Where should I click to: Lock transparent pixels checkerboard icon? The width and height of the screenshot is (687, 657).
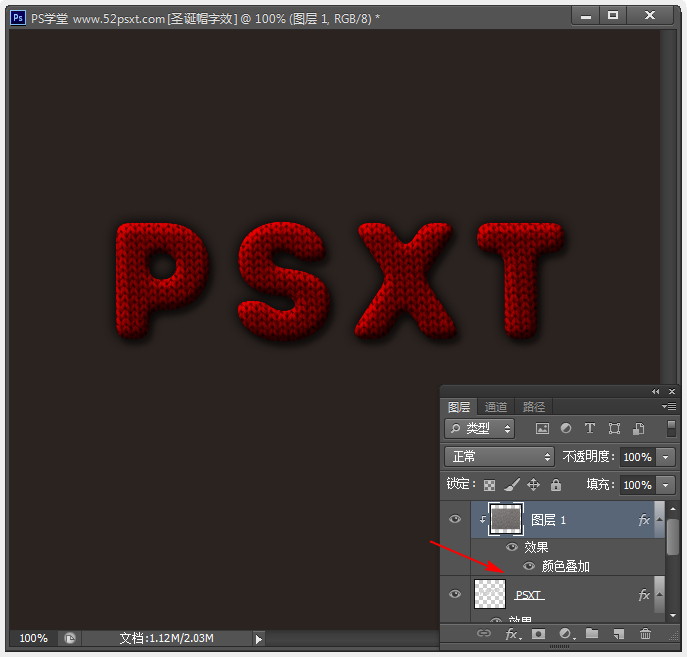(489, 485)
